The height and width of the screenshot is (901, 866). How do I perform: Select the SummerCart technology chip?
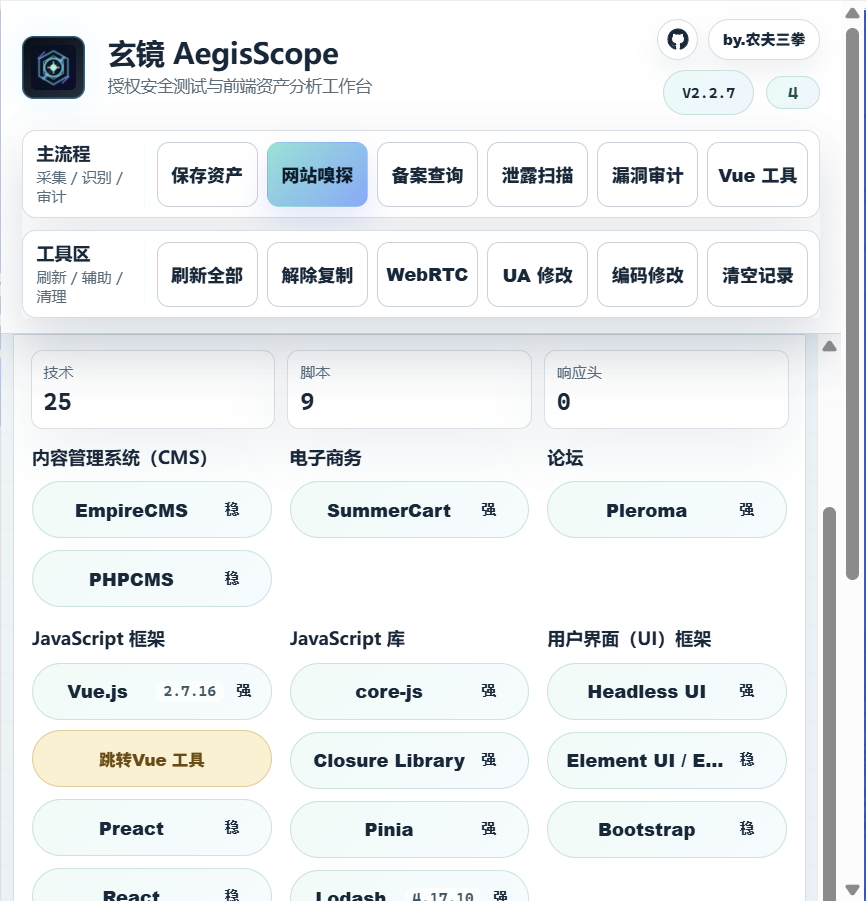pos(409,510)
